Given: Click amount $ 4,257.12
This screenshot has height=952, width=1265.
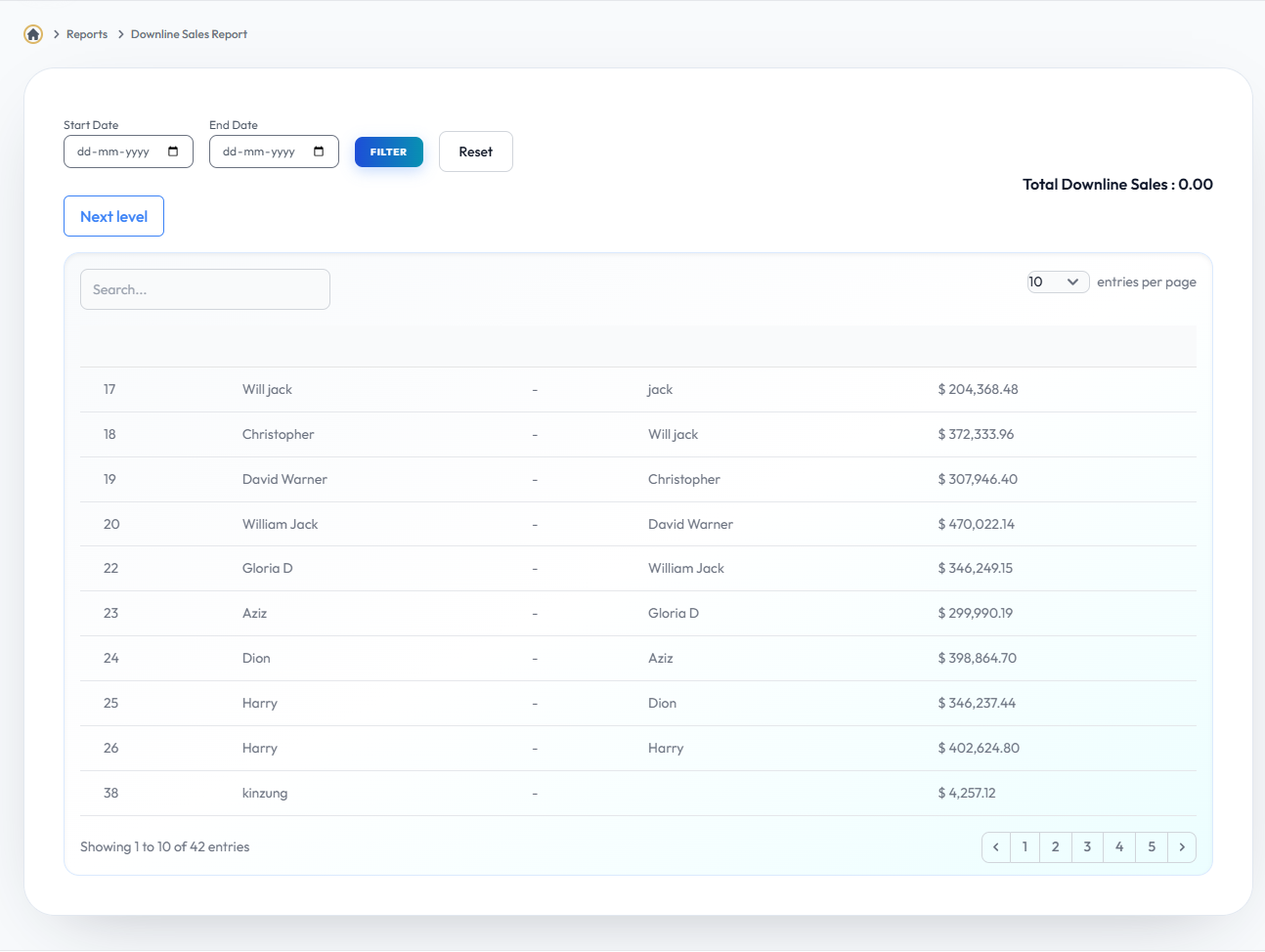Looking at the screenshot, I should pyautogui.click(x=967, y=793).
